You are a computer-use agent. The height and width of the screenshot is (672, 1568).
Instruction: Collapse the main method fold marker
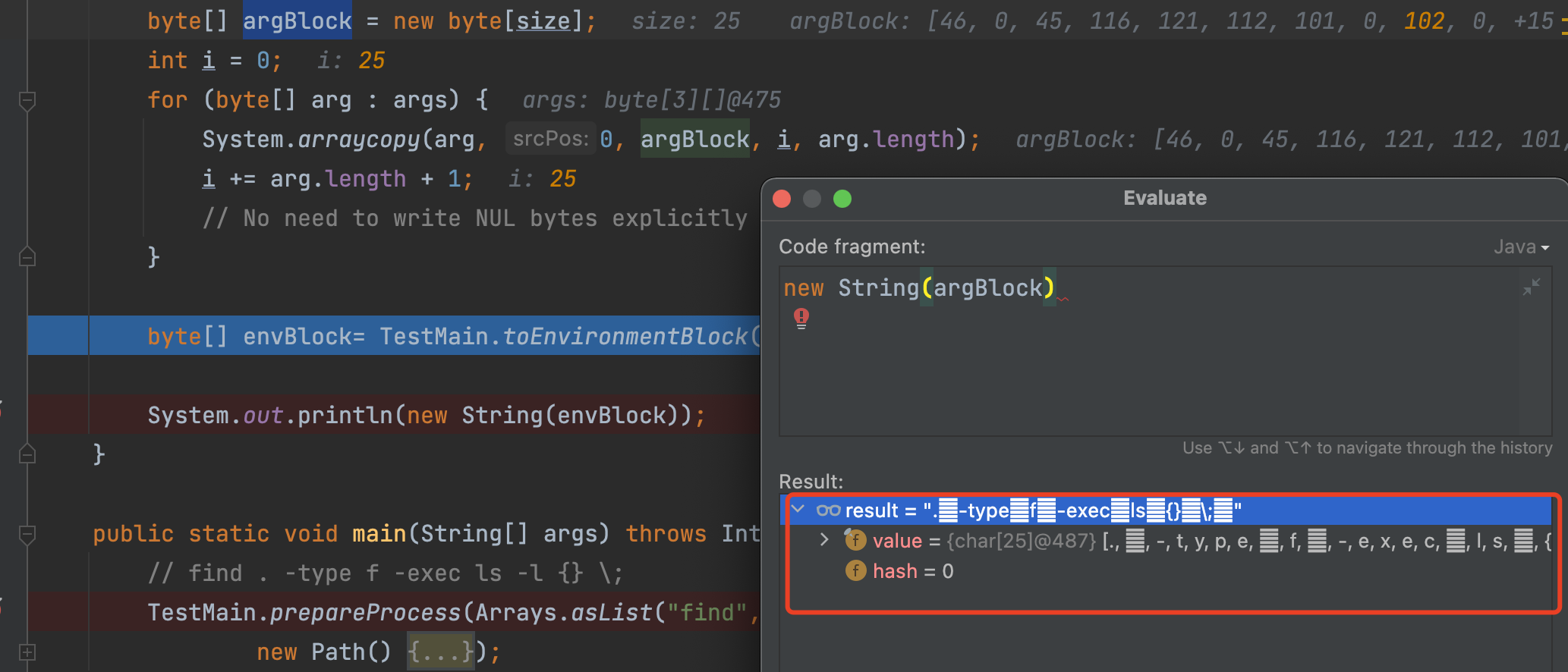point(27,535)
